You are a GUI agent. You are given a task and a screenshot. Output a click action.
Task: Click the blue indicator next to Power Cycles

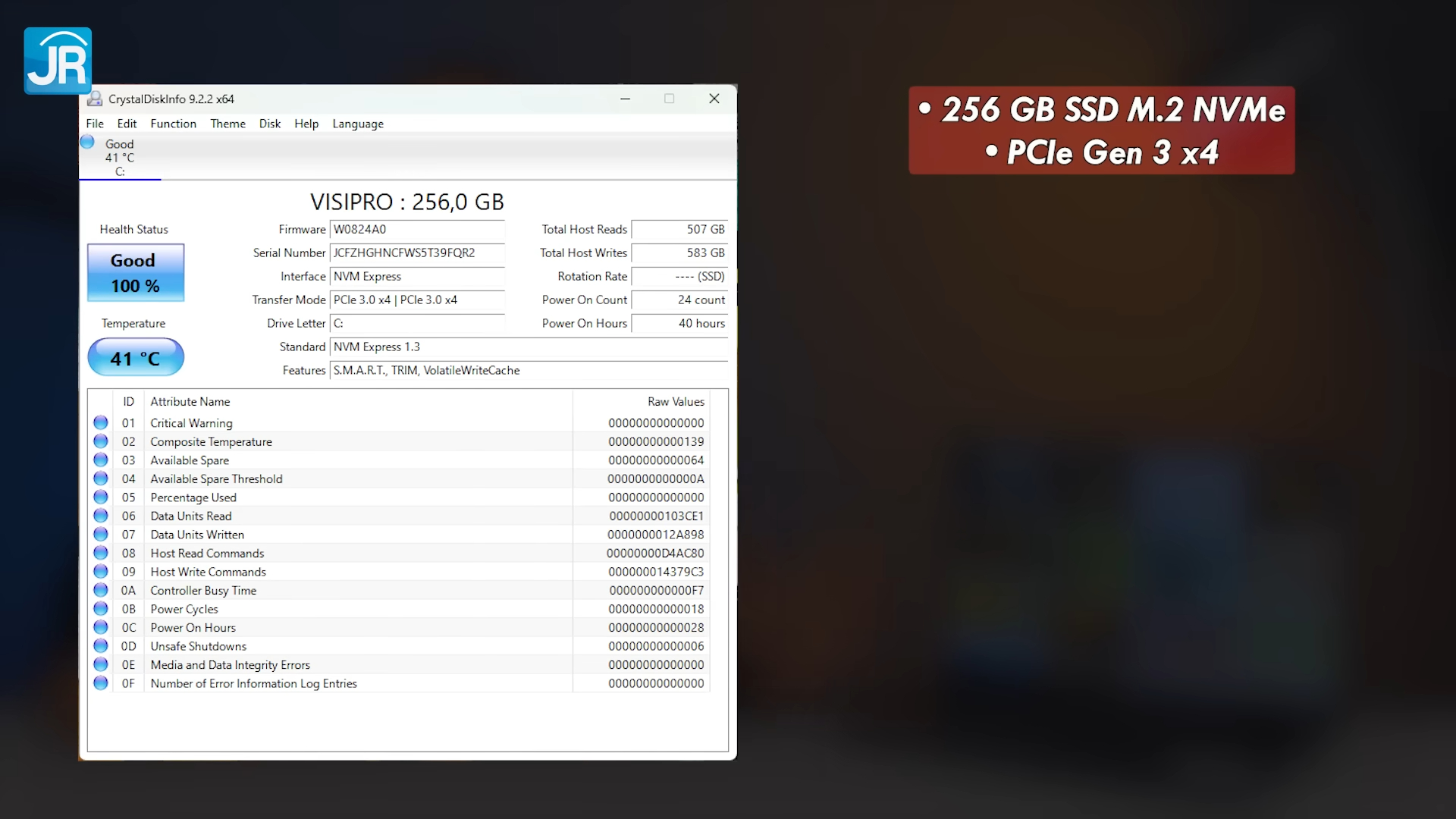(101, 608)
